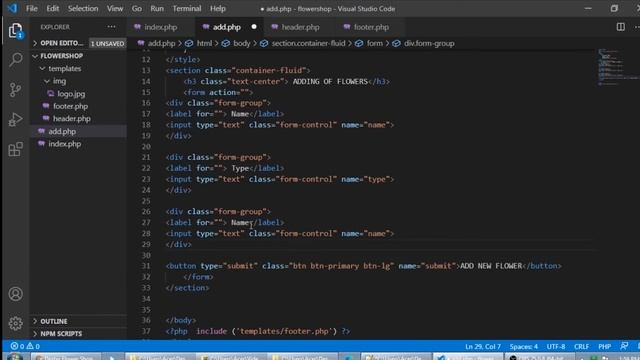The image size is (640, 360).
Task: Click the Windows Start button
Action: point(15,357)
